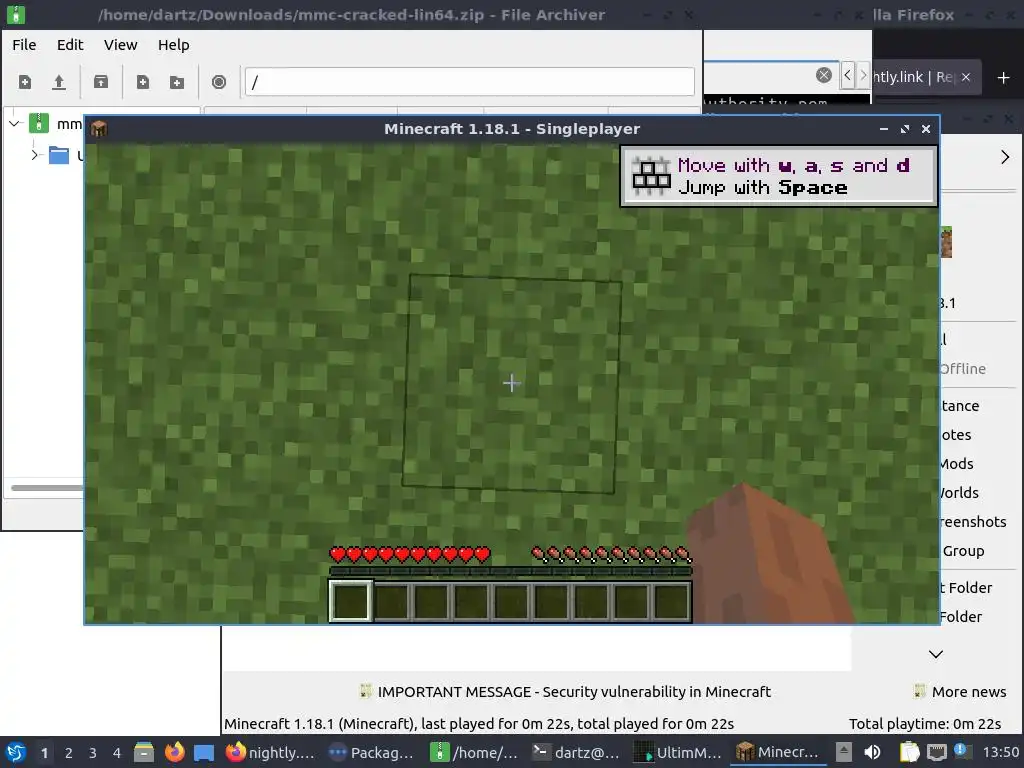Image resolution: width=1024 pixels, height=768 pixels.
Task: Collapse the mm archive root tree node
Action: click(15, 123)
